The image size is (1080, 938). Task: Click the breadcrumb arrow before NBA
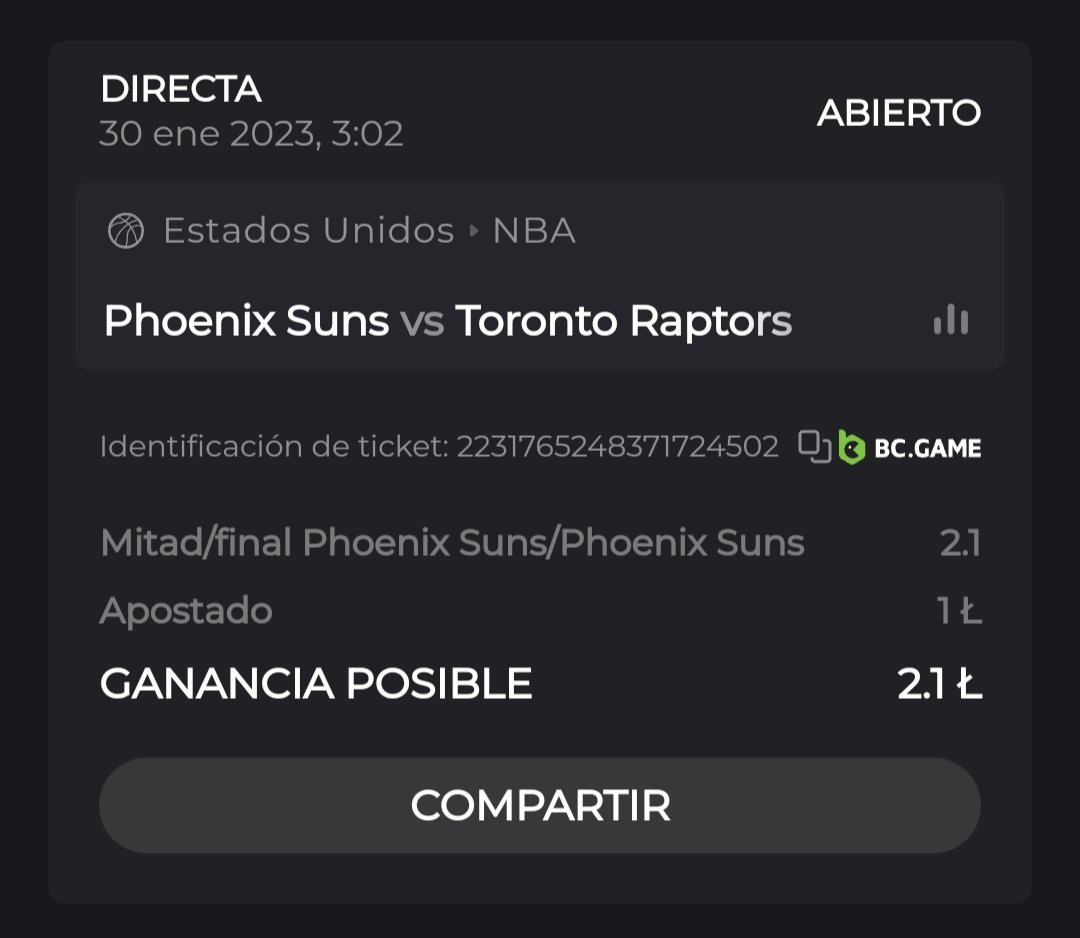pyautogui.click(x=474, y=232)
